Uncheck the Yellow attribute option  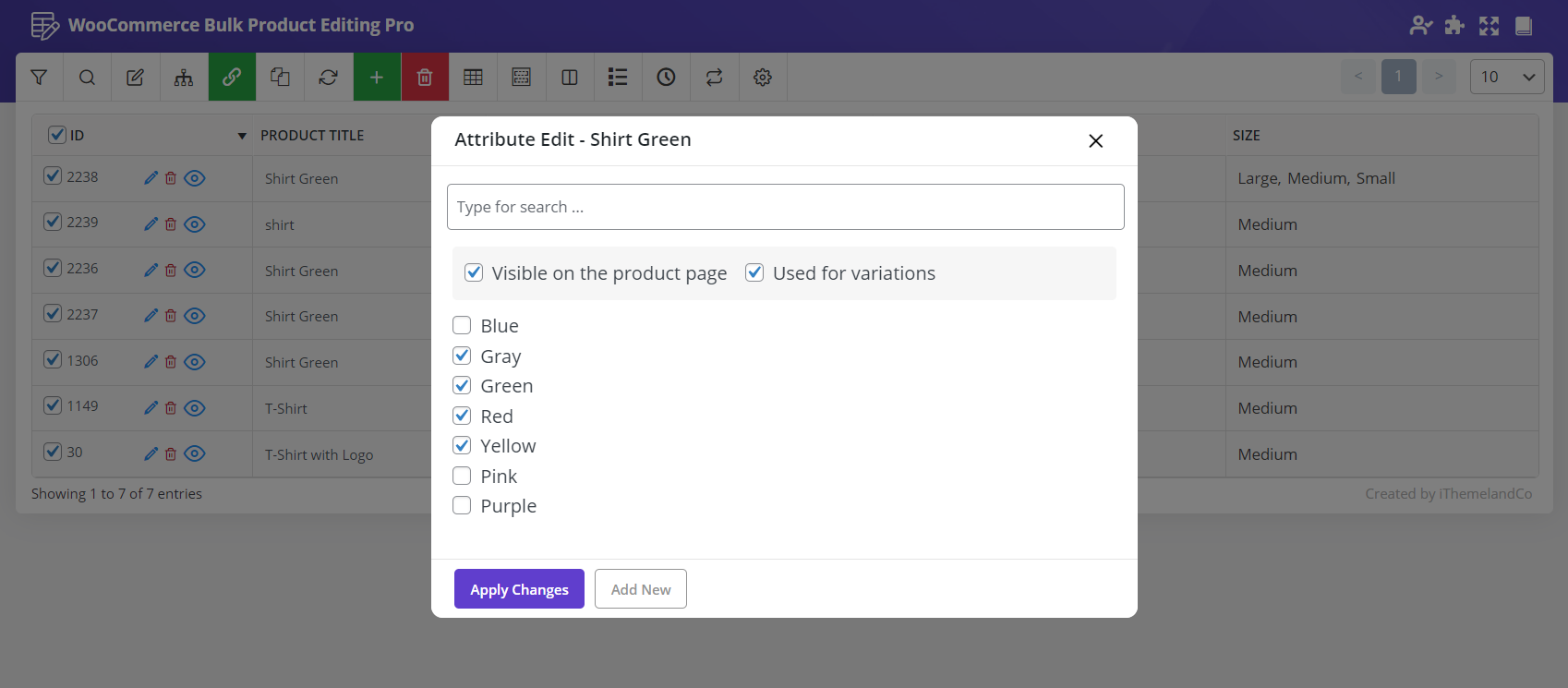click(x=462, y=446)
